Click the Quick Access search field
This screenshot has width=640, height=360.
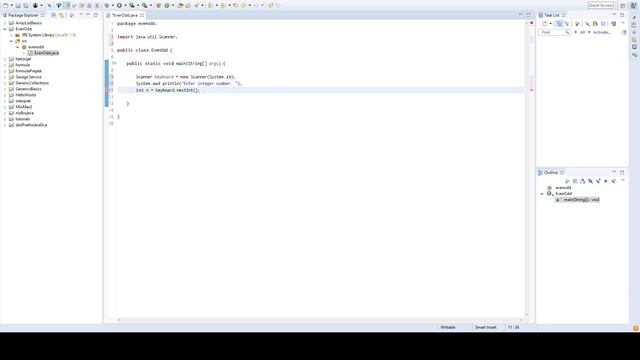(x=600, y=5)
